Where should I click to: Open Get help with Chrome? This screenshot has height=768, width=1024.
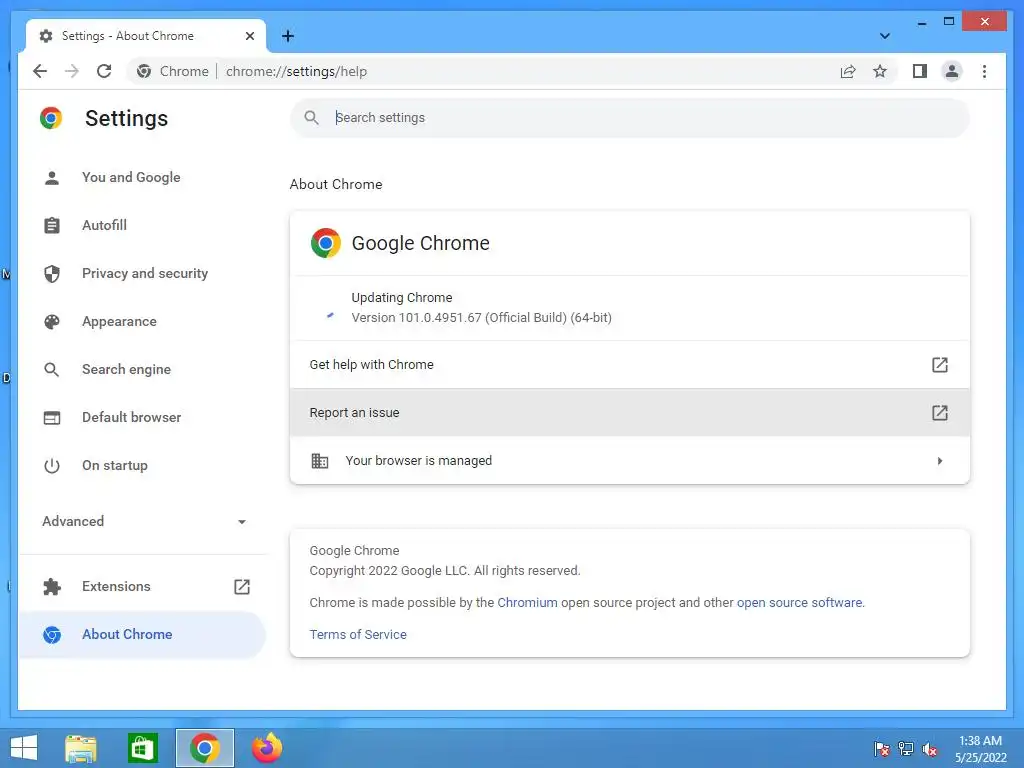pyautogui.click(x=630, y=364)
